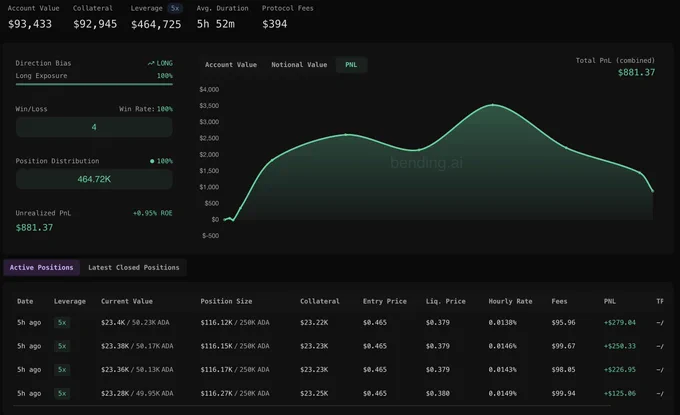The height and width of the screenshot is (415, 680).
Task: Click the Avg. Duration 5h 52m value
Action: (216, 24)
